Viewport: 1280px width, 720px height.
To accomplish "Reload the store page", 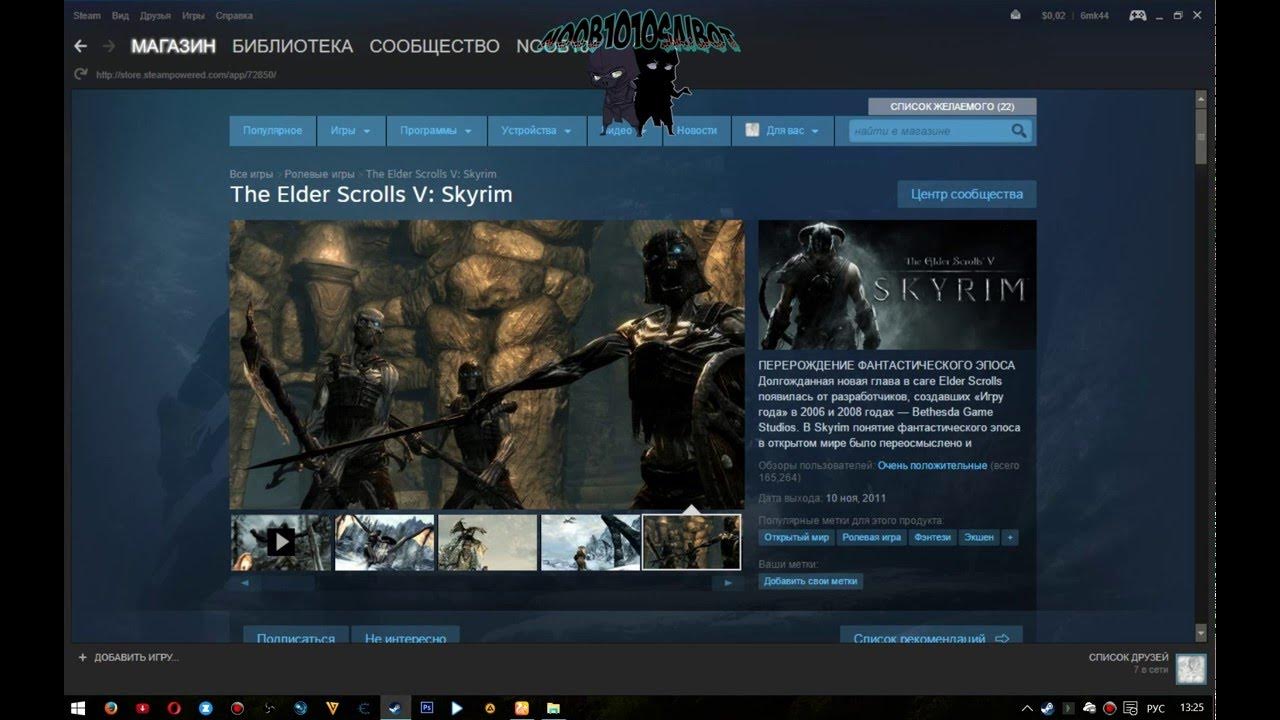I will (81, 74).
